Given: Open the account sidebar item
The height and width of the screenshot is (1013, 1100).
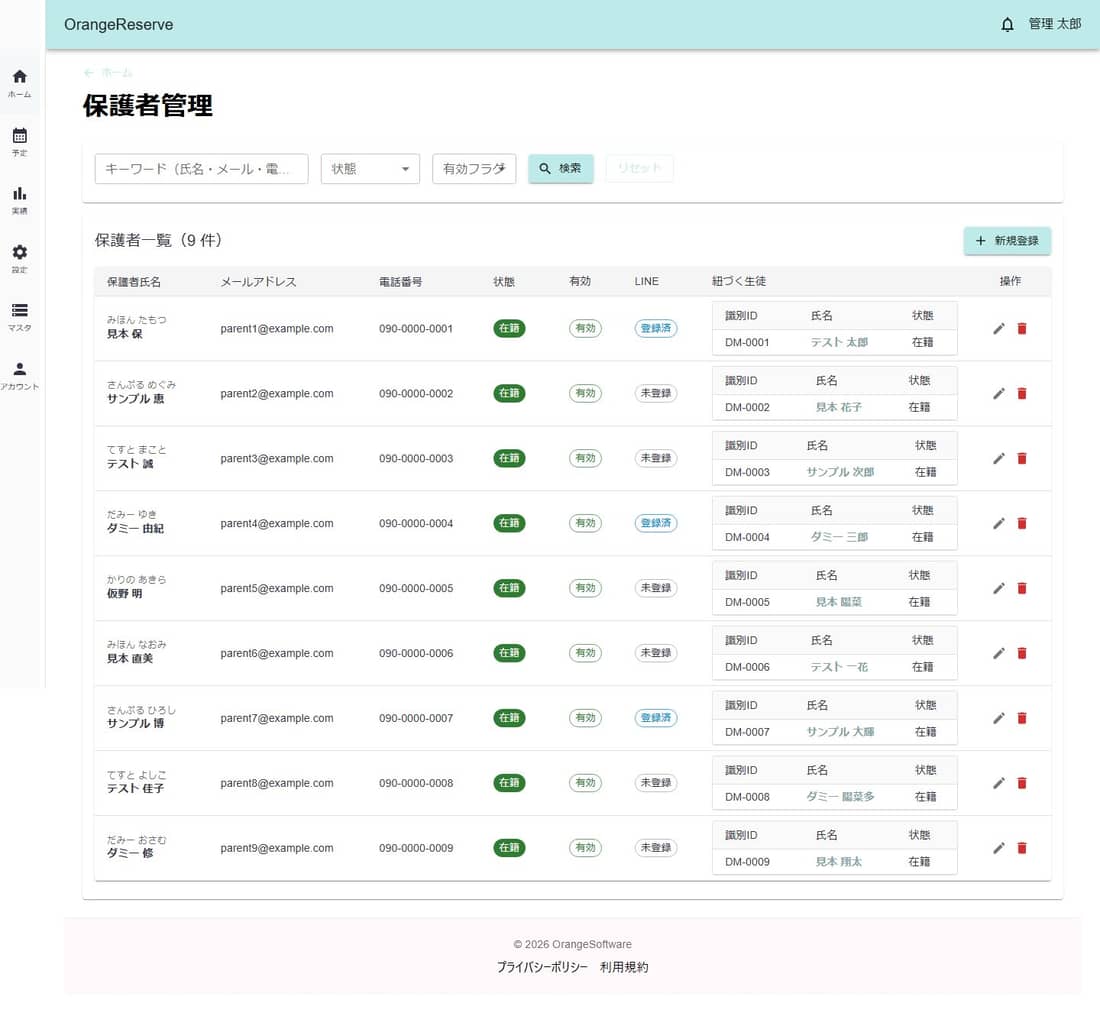Looking at the screenshot, I should pyautogui.click(x=20, y=375).
